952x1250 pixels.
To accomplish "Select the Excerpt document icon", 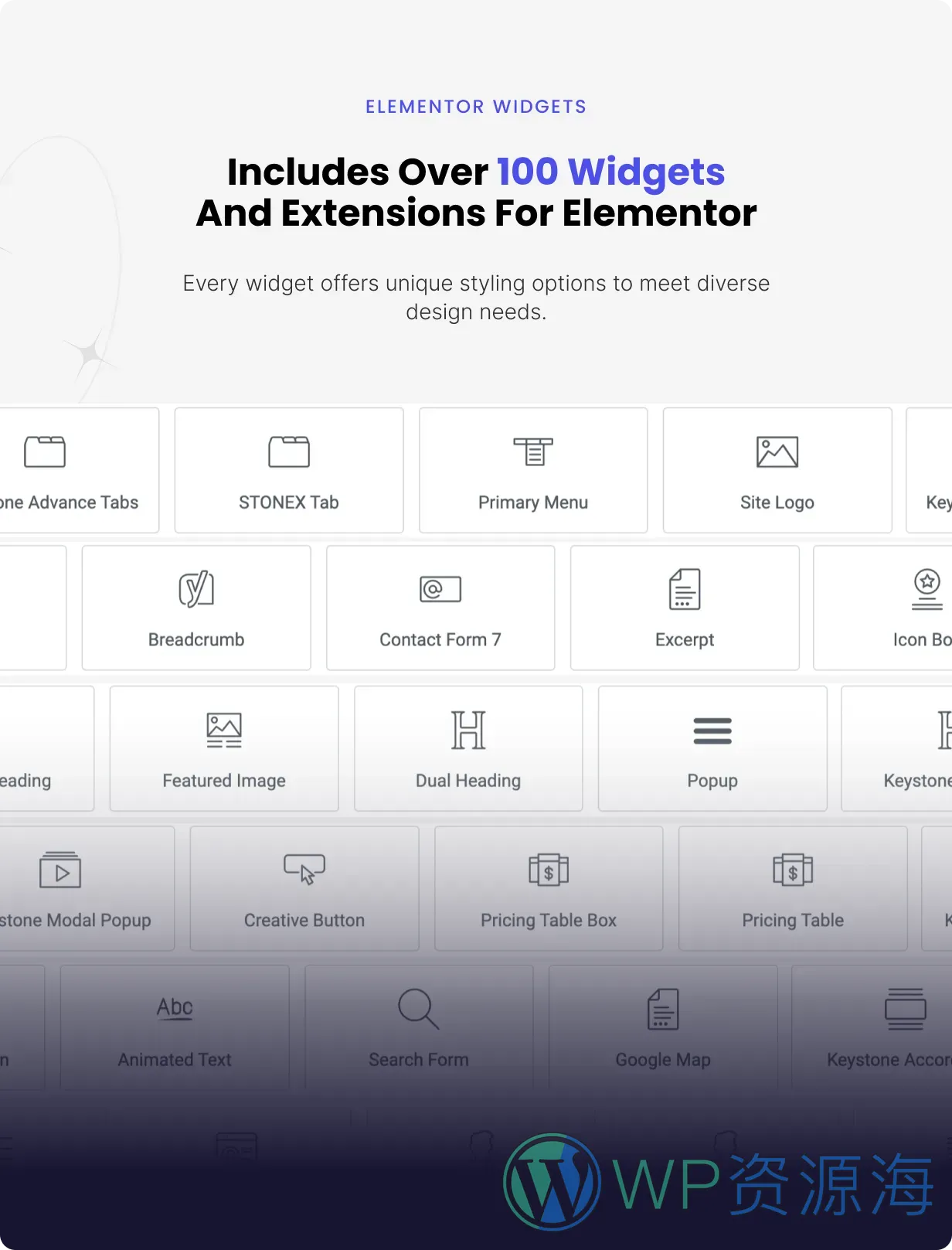I will 685,589.
